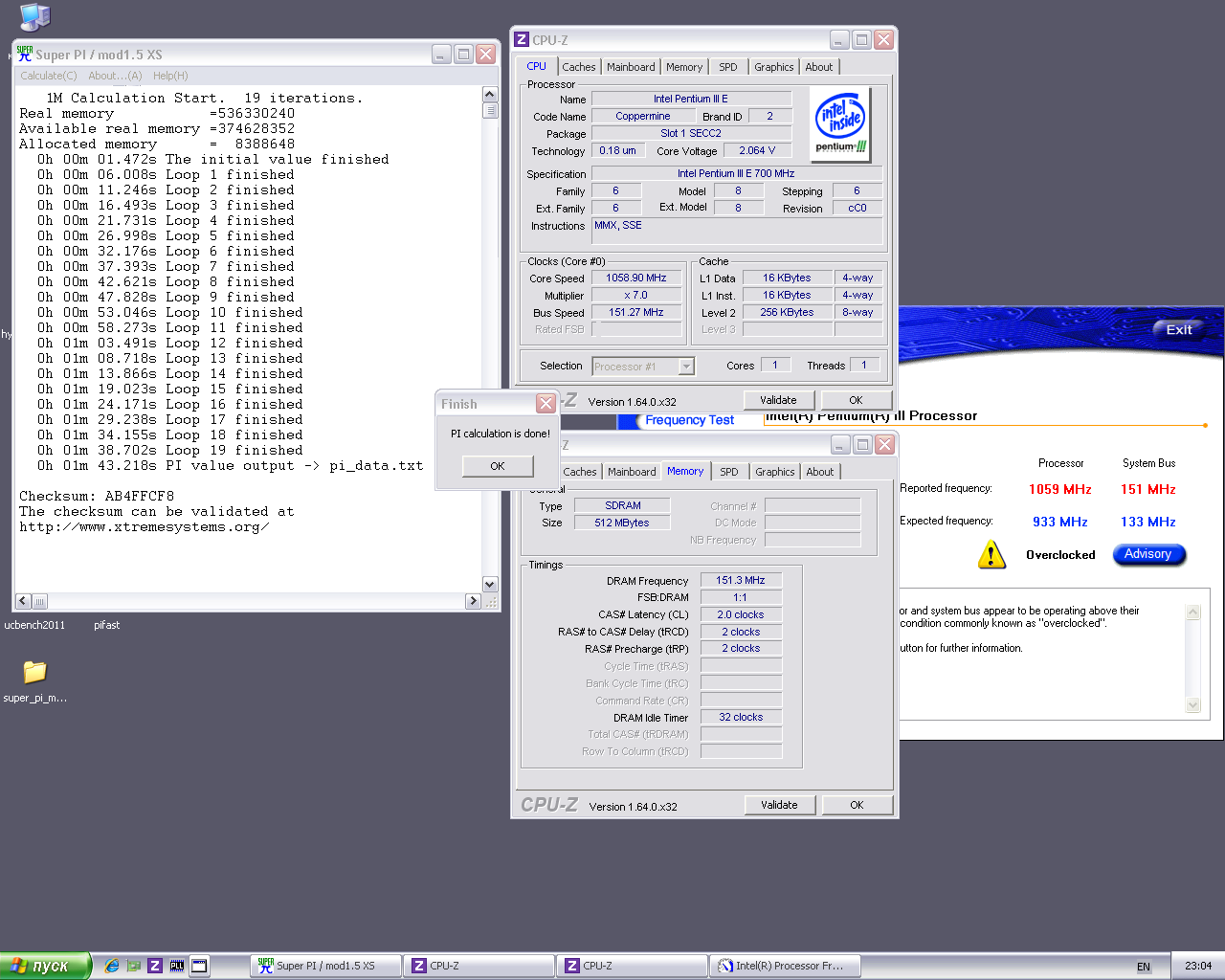Screen dimensions: 1225x980
Task: Open the My Computer desktop icon
Action: tap(34, 16)
